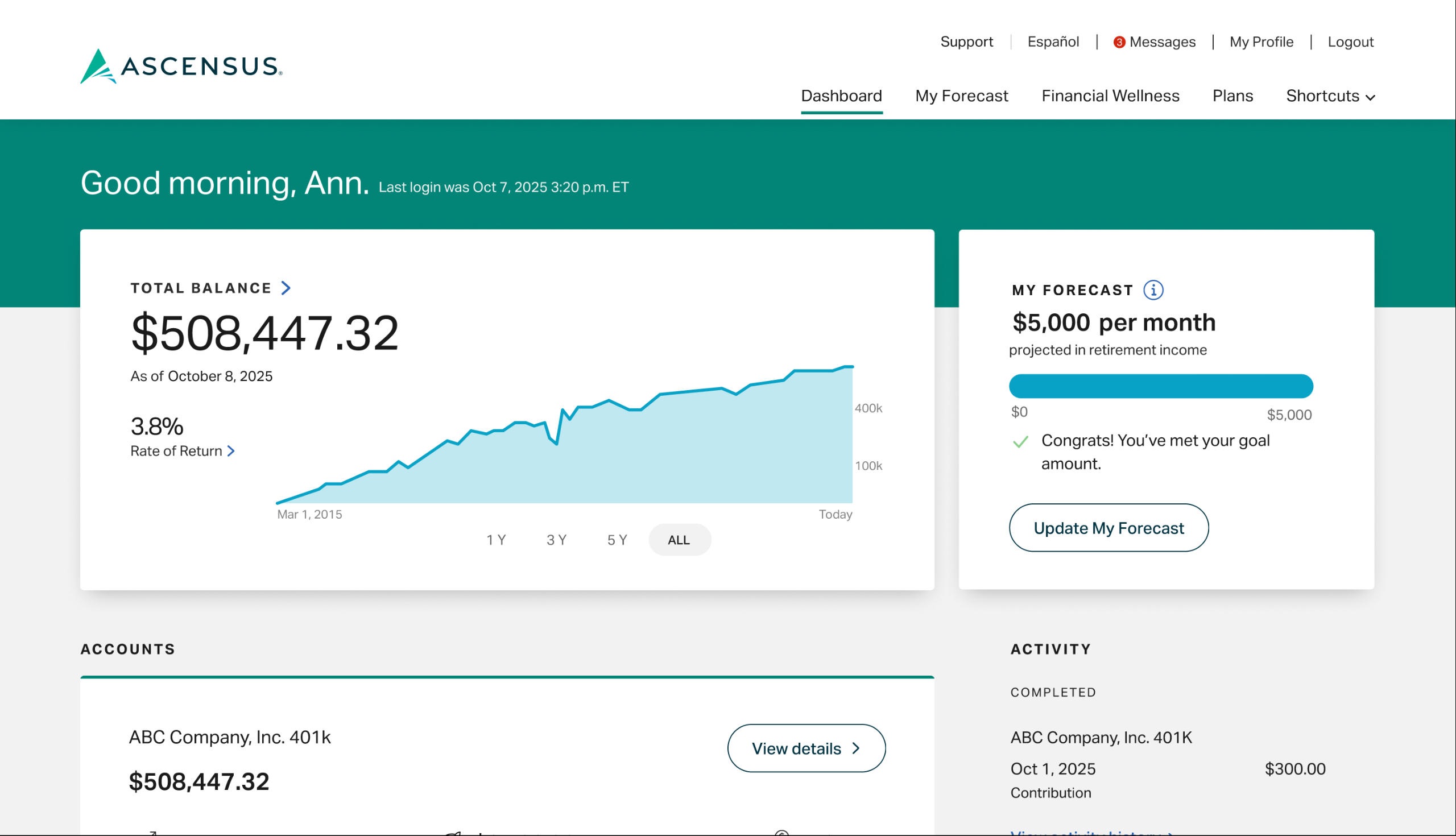
Task: Open the Plans tab
Action: (x=1232, y=96)
